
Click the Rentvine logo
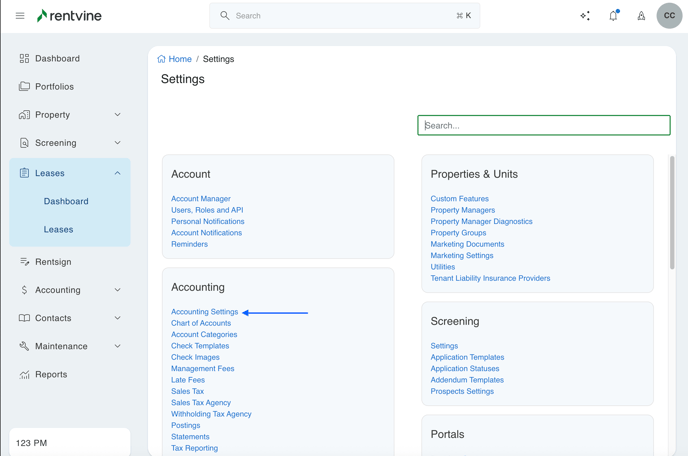[69, 16]
